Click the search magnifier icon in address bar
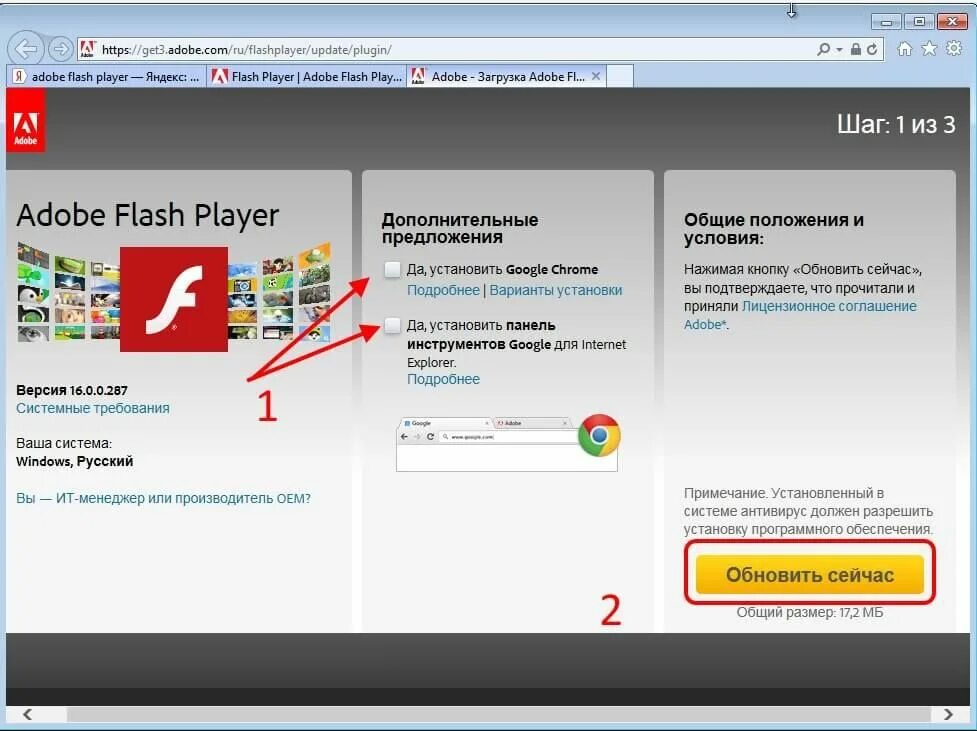 tap(823, 49)
